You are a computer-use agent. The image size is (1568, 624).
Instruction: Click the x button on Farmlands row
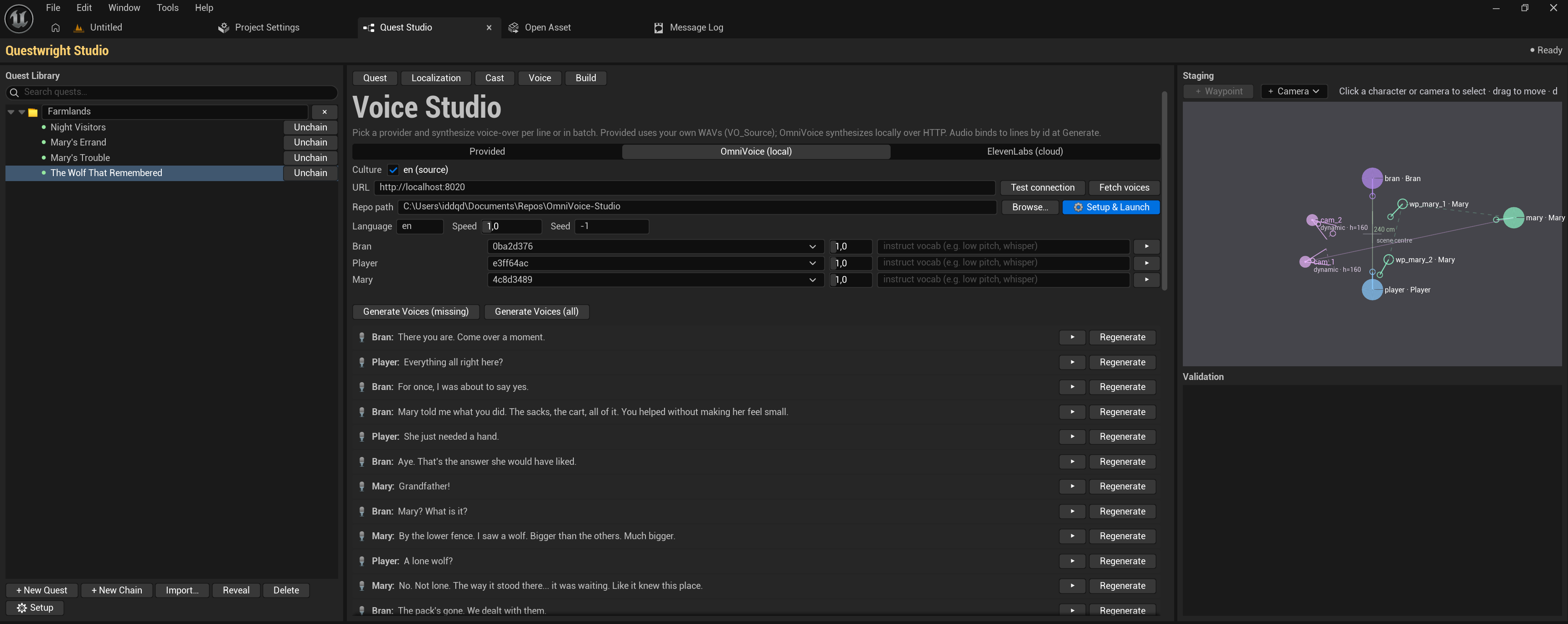325,112
